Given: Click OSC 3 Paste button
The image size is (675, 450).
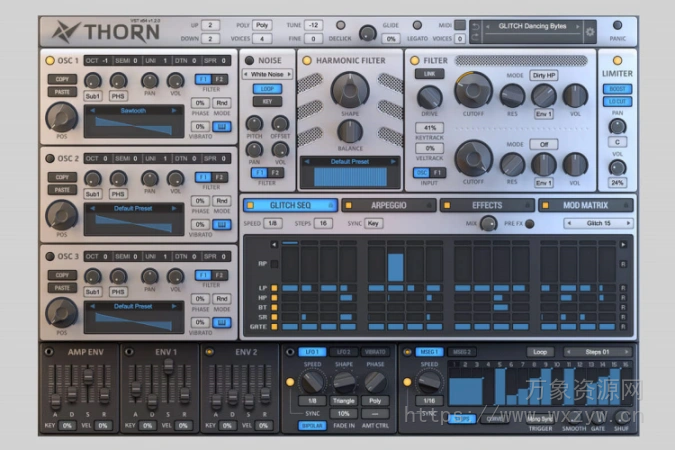Looking at the screenshot, I should (62, 288).
